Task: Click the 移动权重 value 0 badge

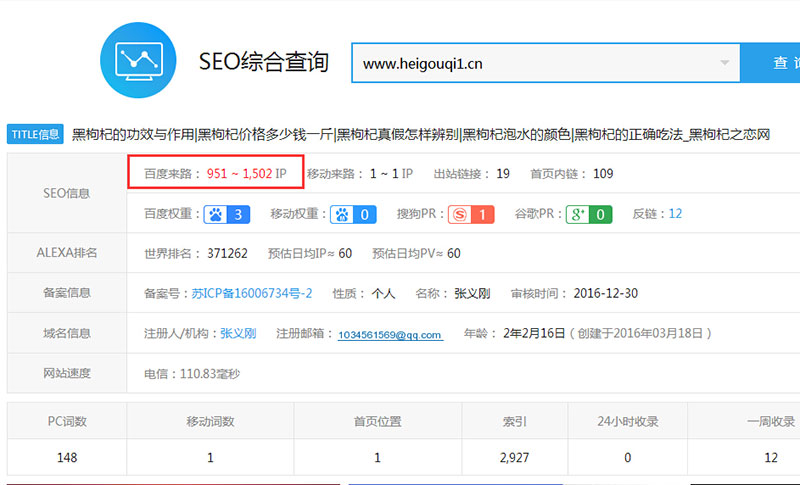Action: 365,214
